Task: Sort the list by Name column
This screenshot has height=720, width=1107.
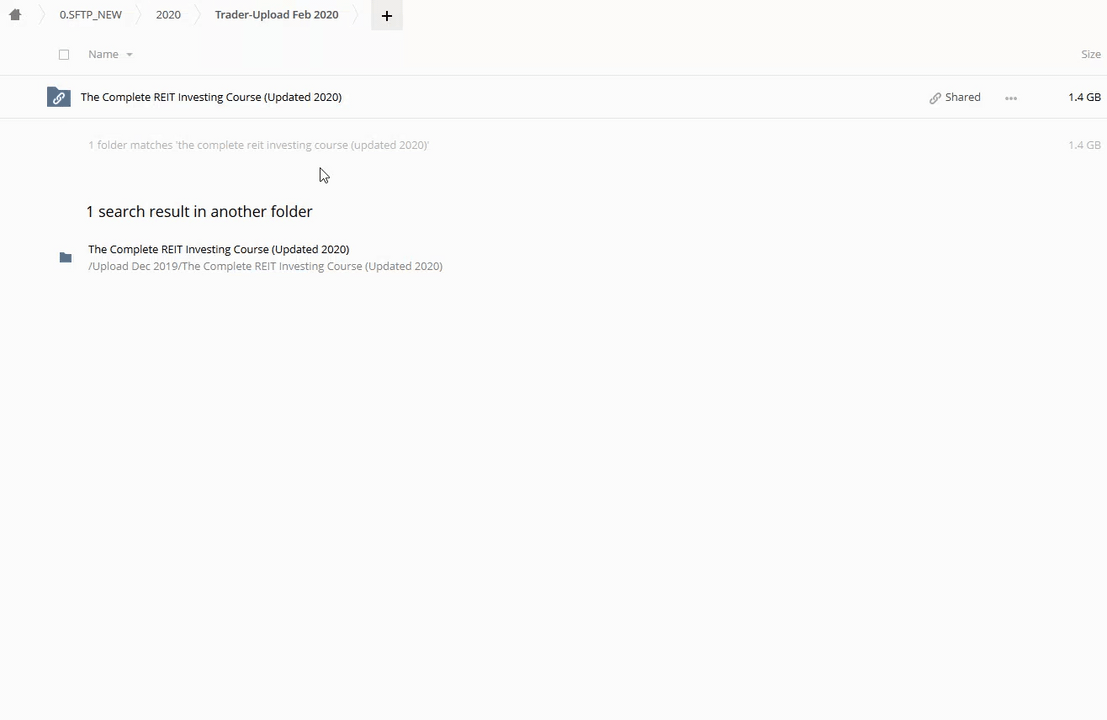Action: [x=103, y=55]
